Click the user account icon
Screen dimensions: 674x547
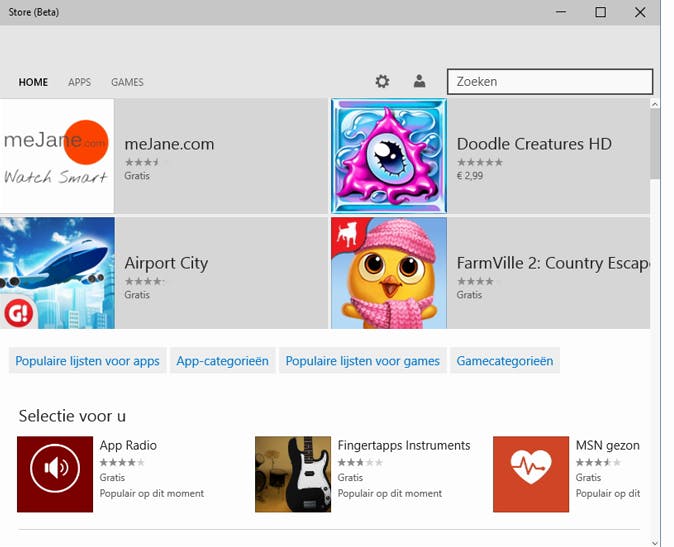point(419,82)
